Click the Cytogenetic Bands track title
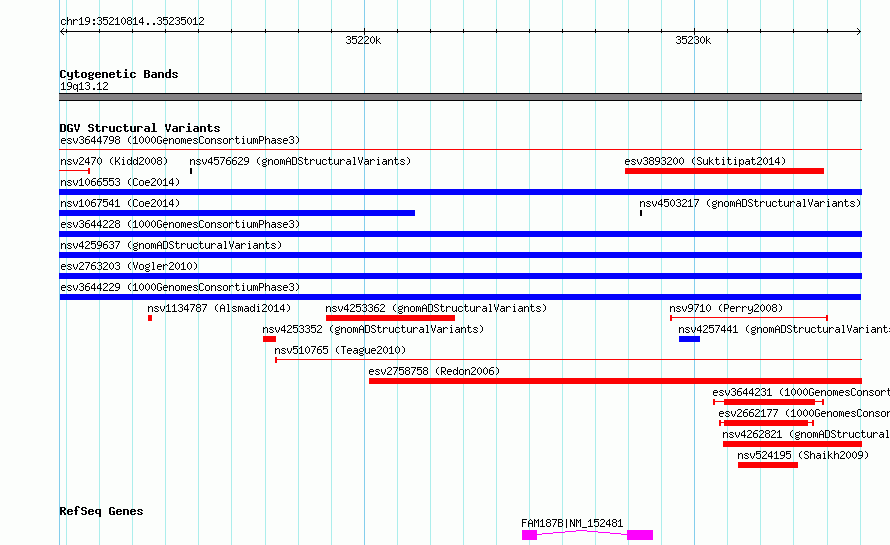890x545 pixels. coord(119,74)
